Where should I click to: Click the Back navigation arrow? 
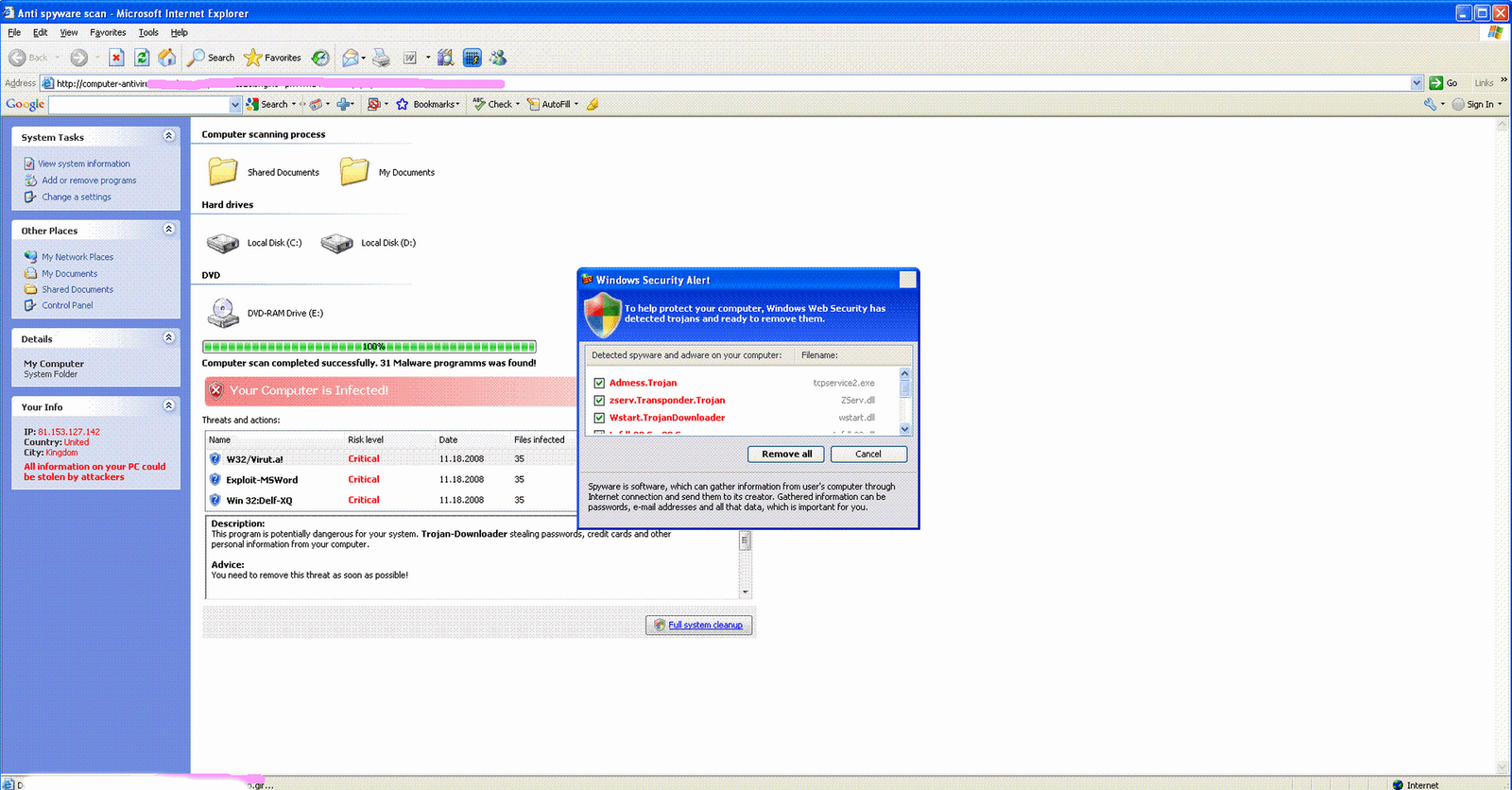[27, 58]
